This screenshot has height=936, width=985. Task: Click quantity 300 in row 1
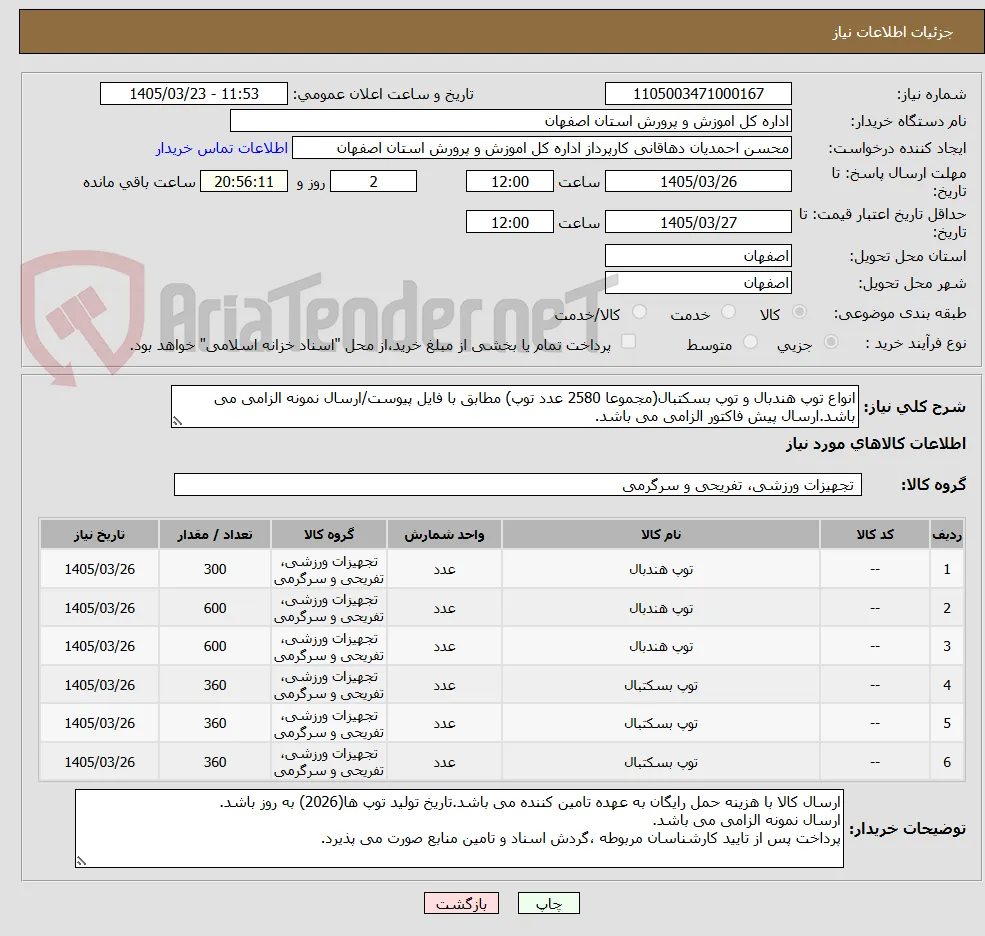[x=215, y=569]
